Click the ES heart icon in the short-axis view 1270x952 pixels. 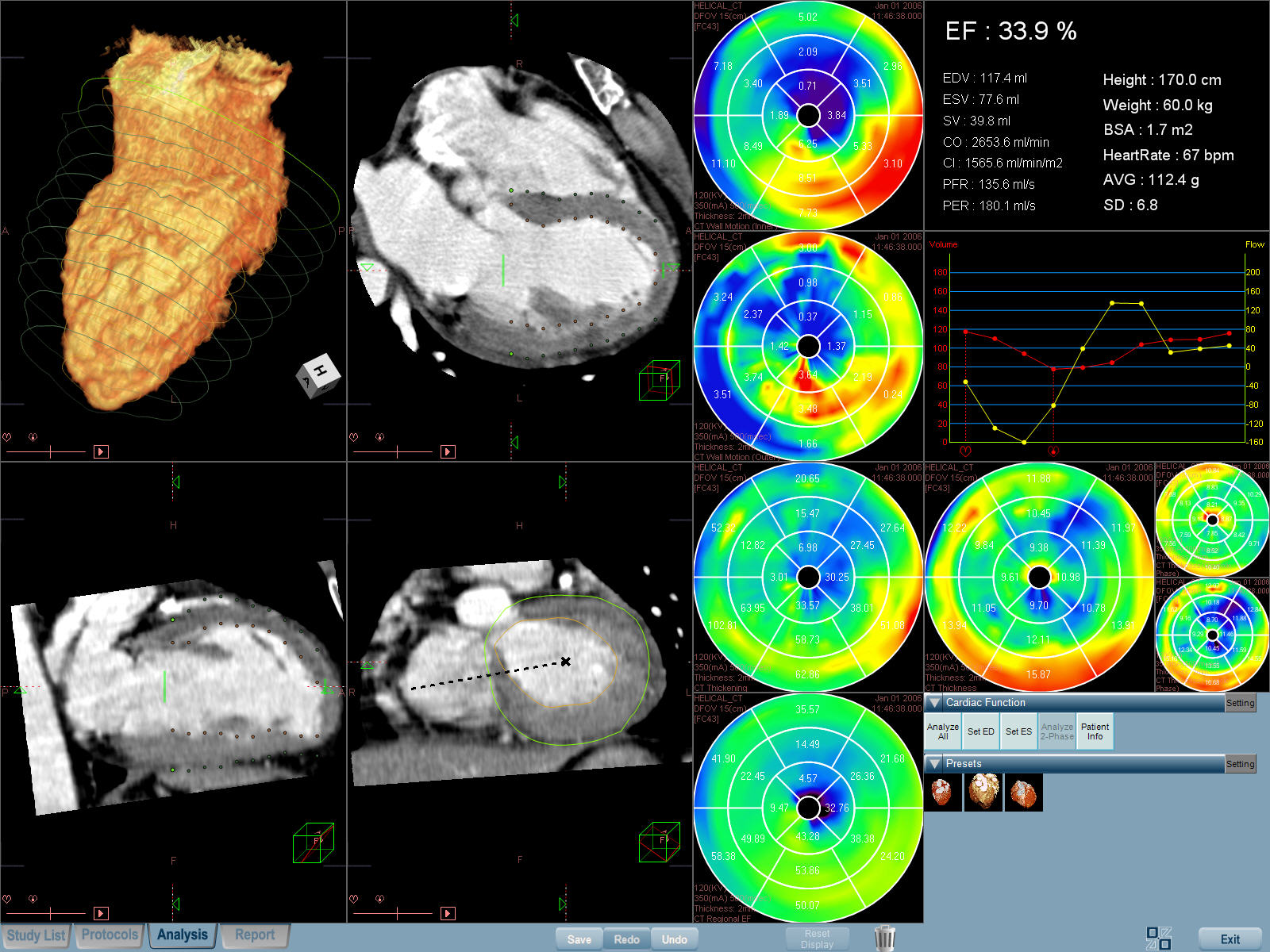(379, 899)
